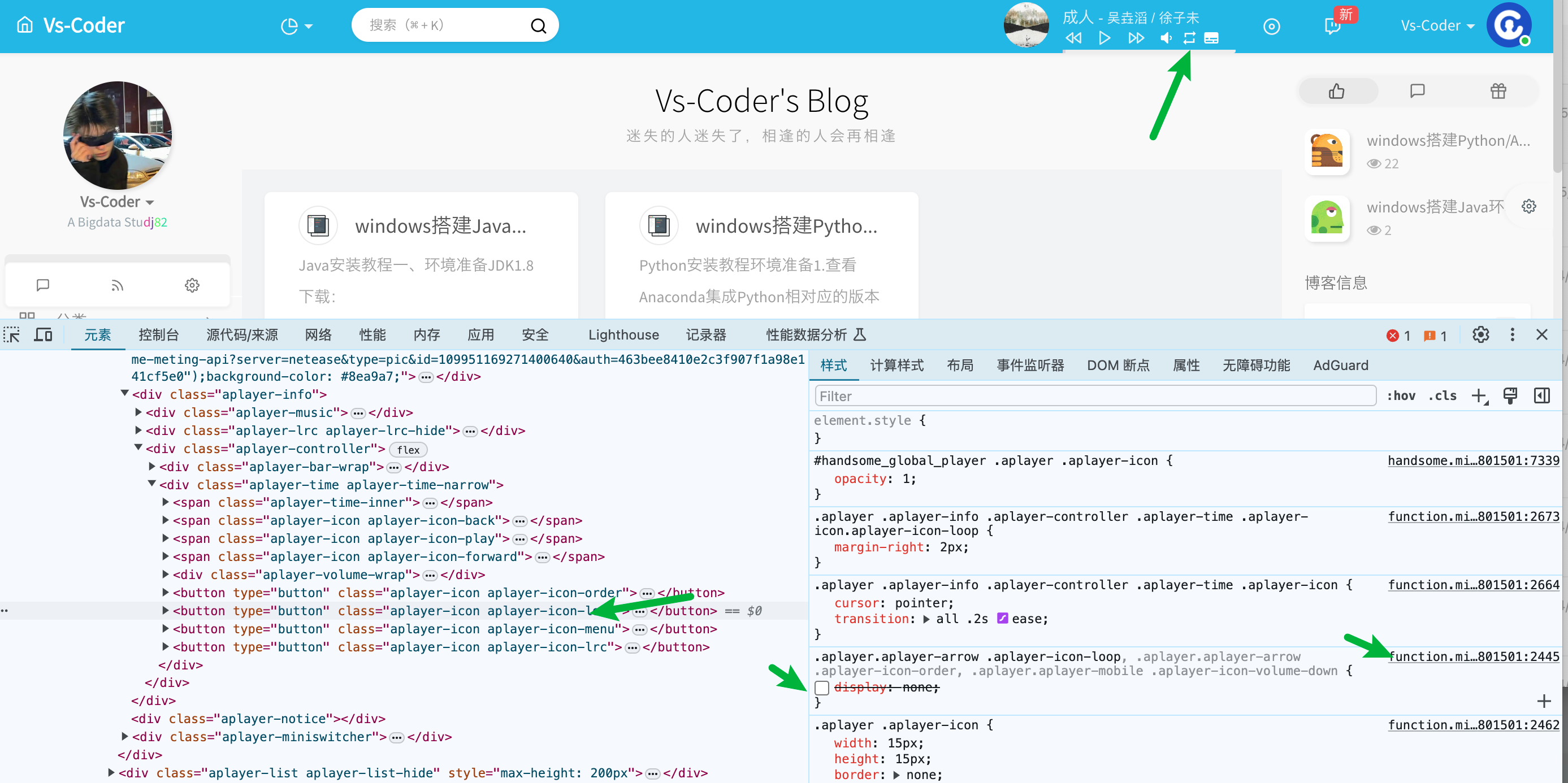
Task: Open DevTools settings gear
Action: click(x=1480, y=334)
